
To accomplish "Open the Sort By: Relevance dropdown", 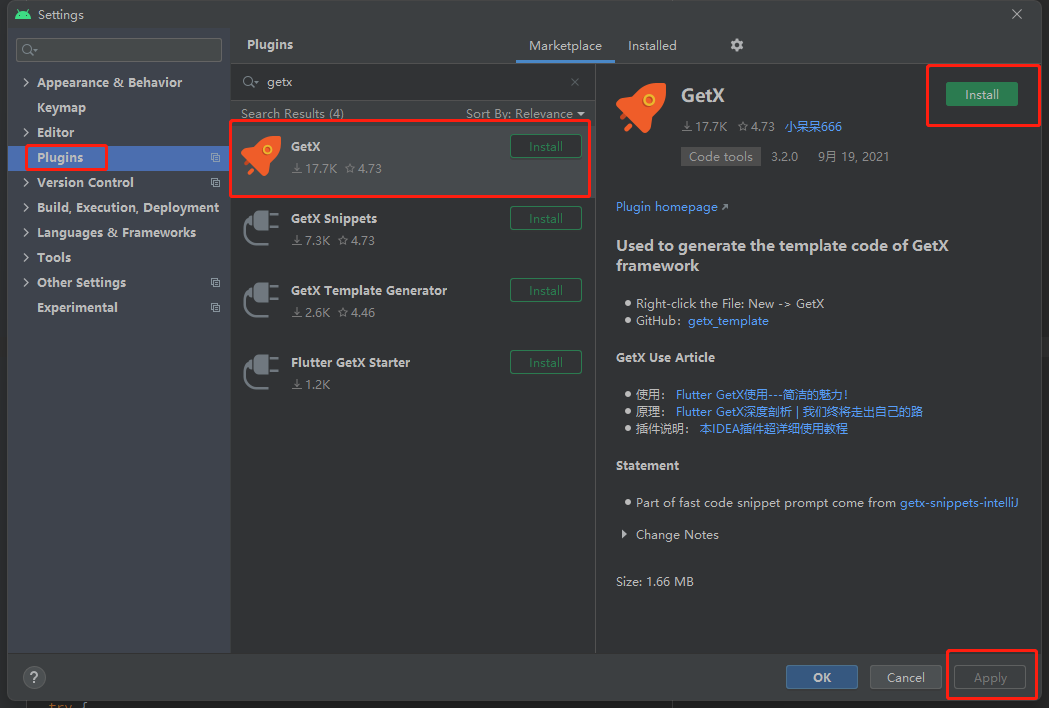I will (525, 113).
